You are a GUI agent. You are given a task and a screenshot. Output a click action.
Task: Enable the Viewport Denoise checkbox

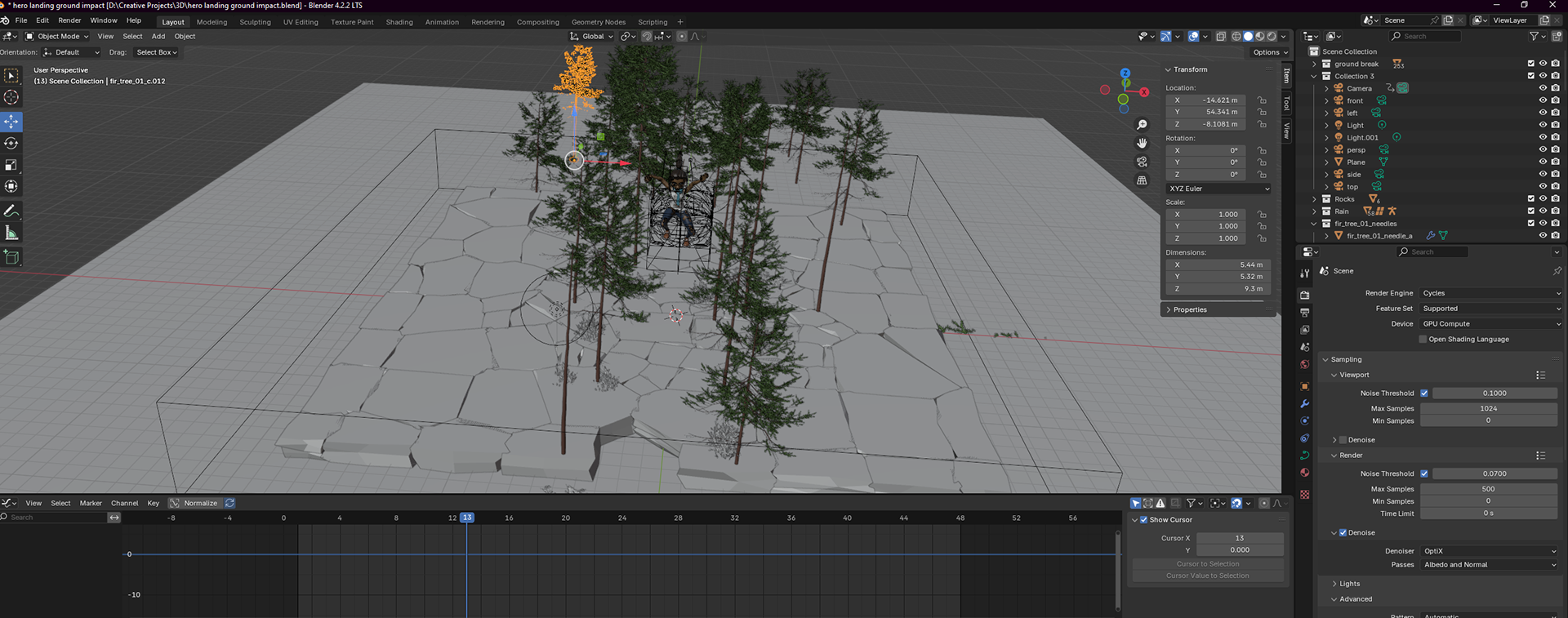click(1343, 439)
